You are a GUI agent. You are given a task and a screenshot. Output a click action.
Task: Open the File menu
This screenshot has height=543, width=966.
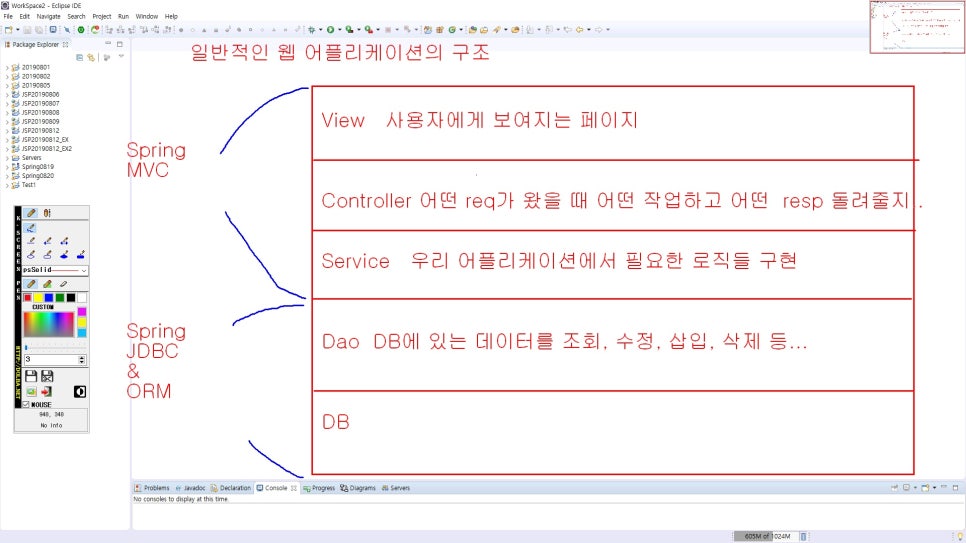coord(8,17)
